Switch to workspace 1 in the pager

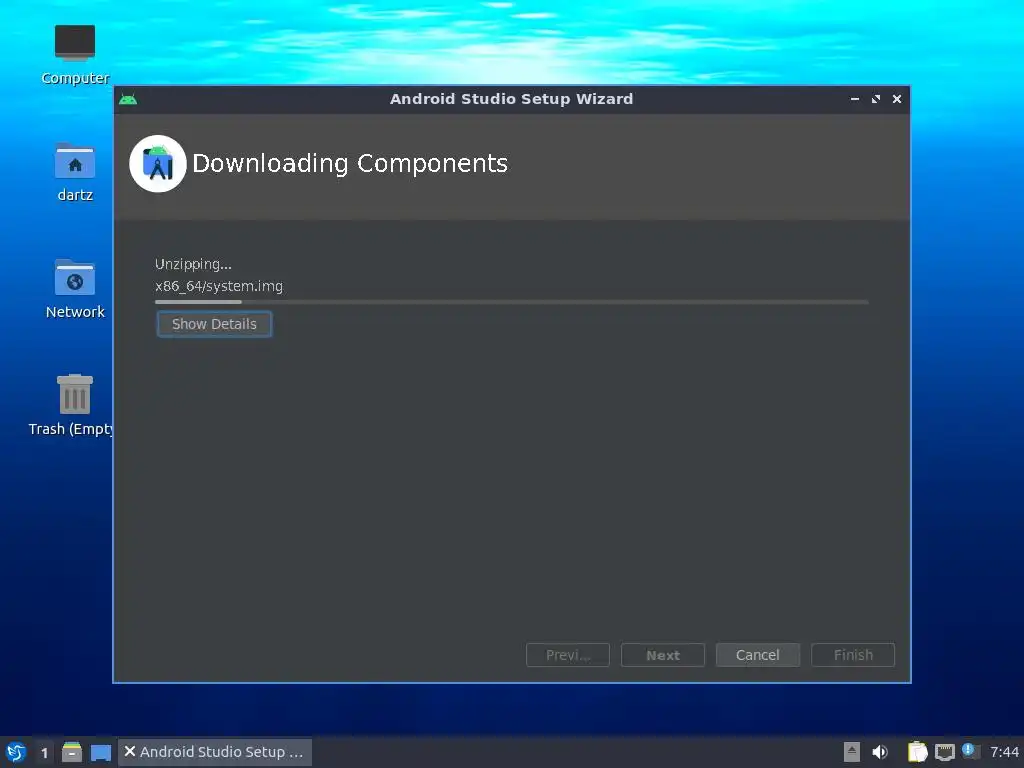click(x=44, y=753)
